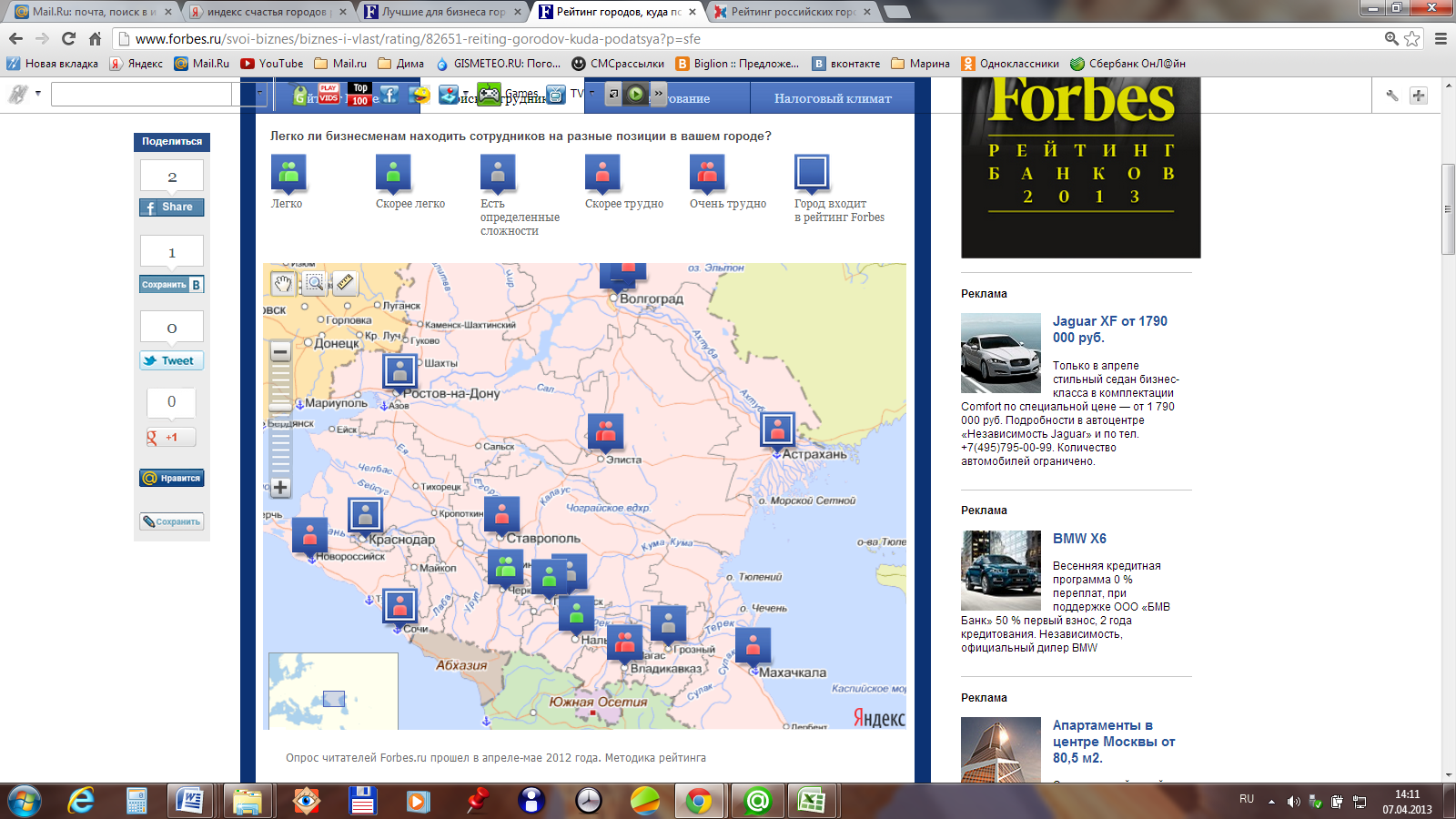Click the Stavropol red map marker
The width and height of the screenshot is (1456, 819).
pyautogui.click(x=501, y=515)
